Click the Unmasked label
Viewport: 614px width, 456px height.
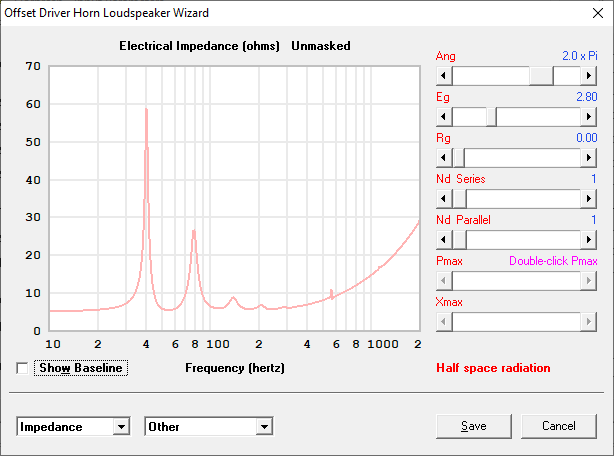pos(321,46)
